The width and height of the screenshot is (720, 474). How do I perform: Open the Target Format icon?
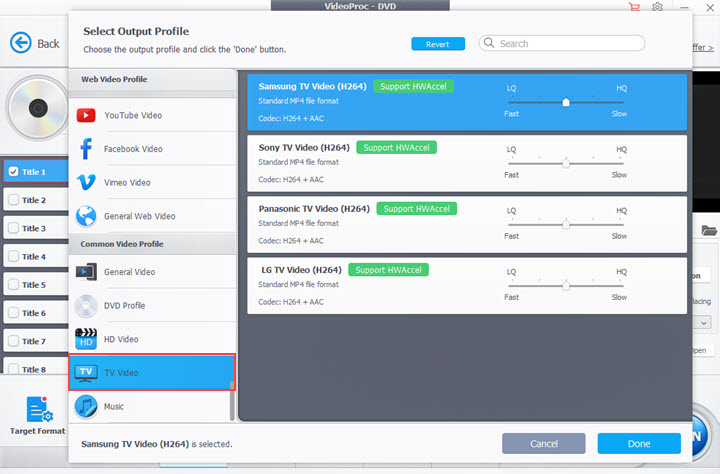coord(39,409)
